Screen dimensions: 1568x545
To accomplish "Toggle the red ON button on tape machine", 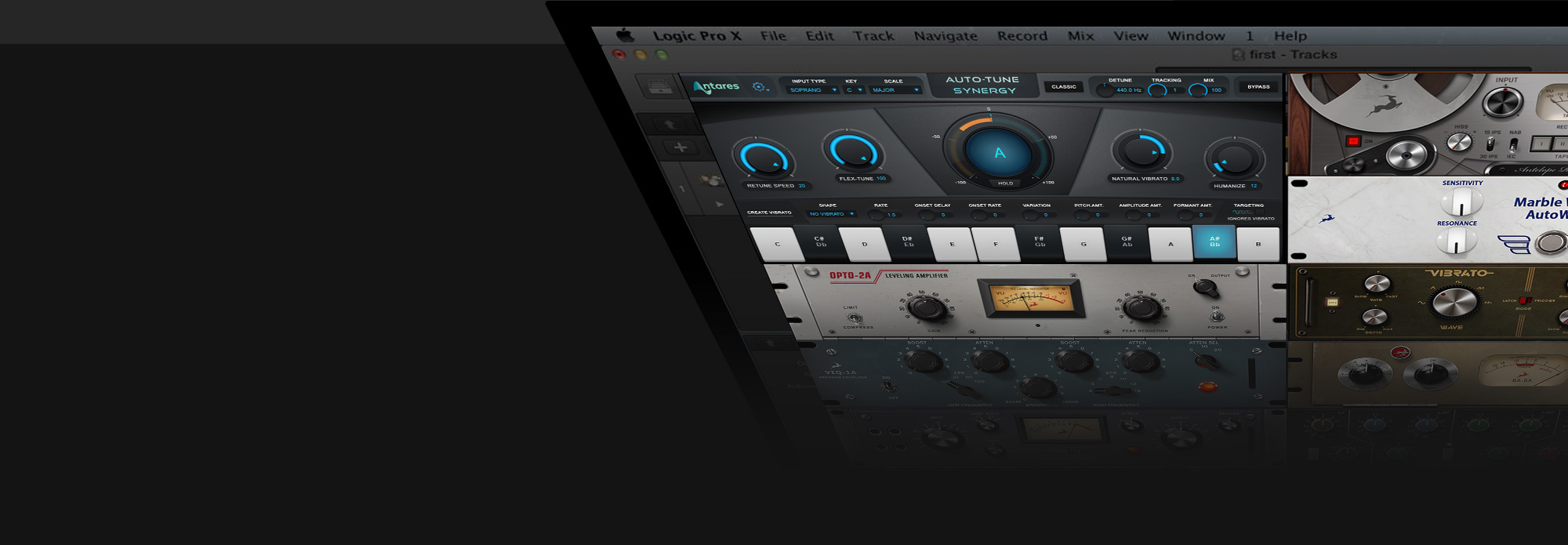I will 1352,141.
